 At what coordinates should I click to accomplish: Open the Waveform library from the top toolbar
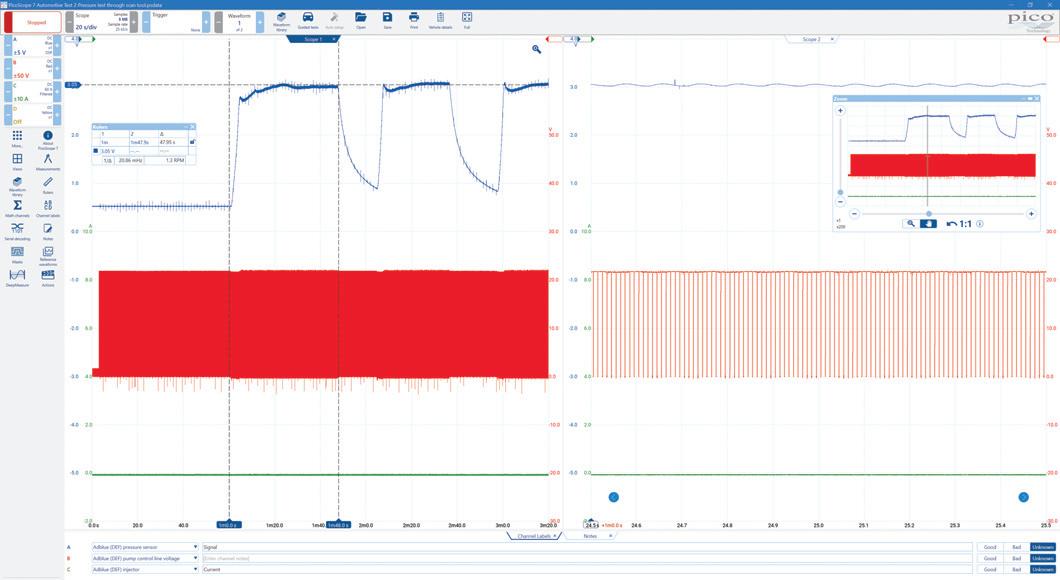(281, 20)
